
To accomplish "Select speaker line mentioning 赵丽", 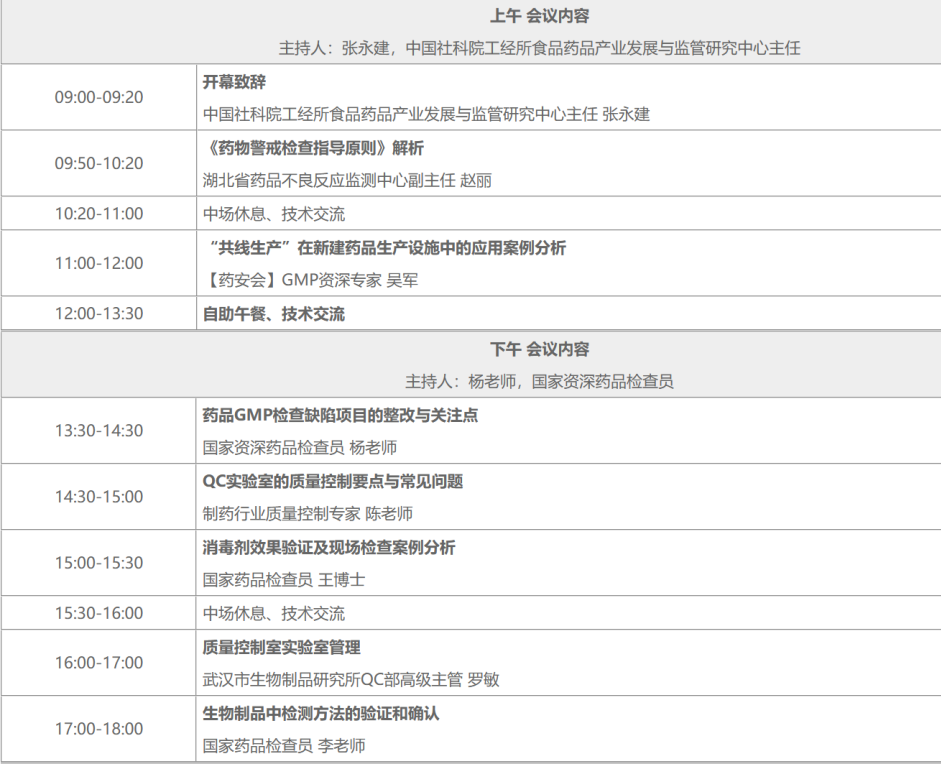I will coord(347,180).
